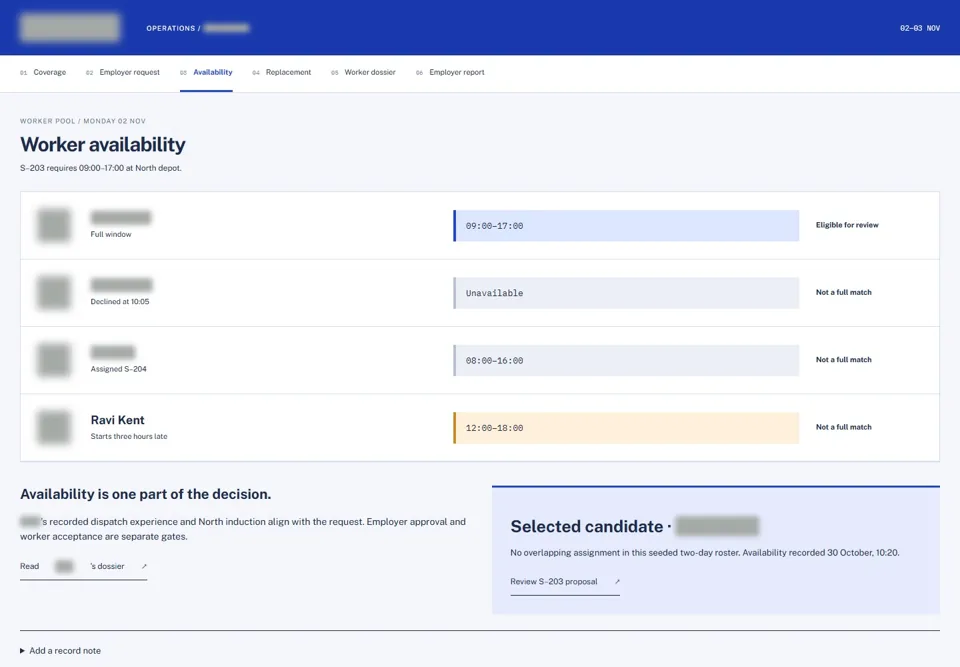This screenshot has width=960, height=667.
Task: Click Availability is one part of the decision heading
Action: [145, 494]
